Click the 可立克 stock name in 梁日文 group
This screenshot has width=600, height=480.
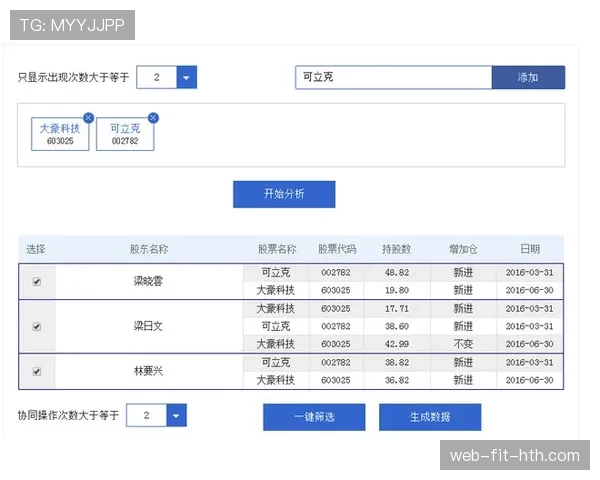click(276, 327)
